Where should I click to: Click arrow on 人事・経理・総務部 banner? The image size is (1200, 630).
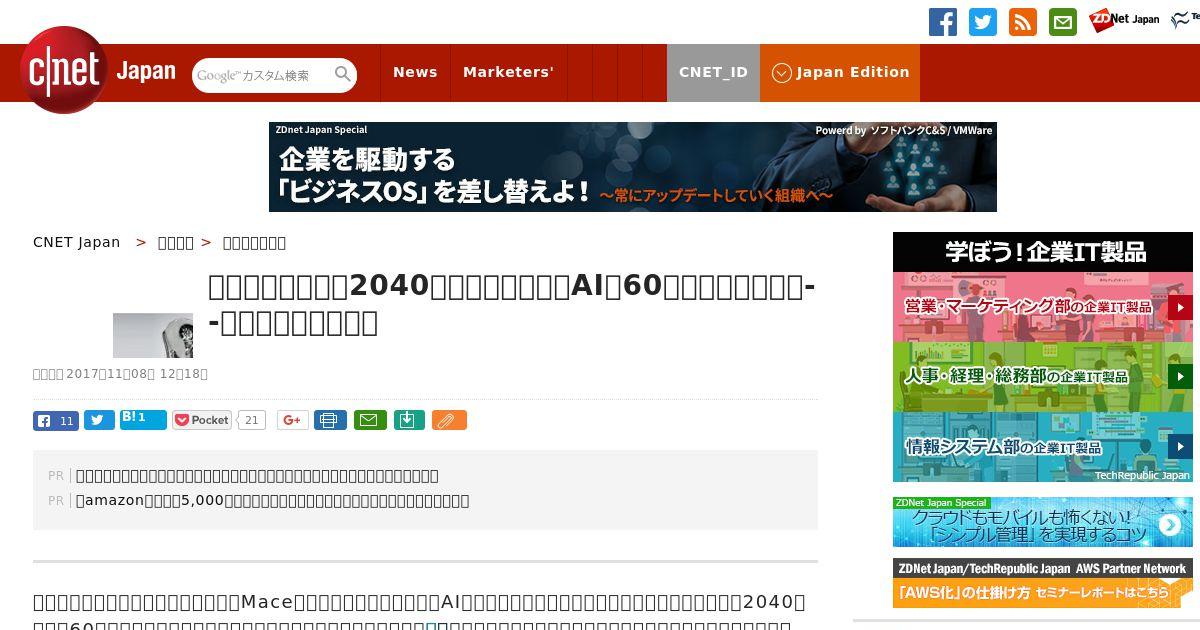(x=1180, y=377)
